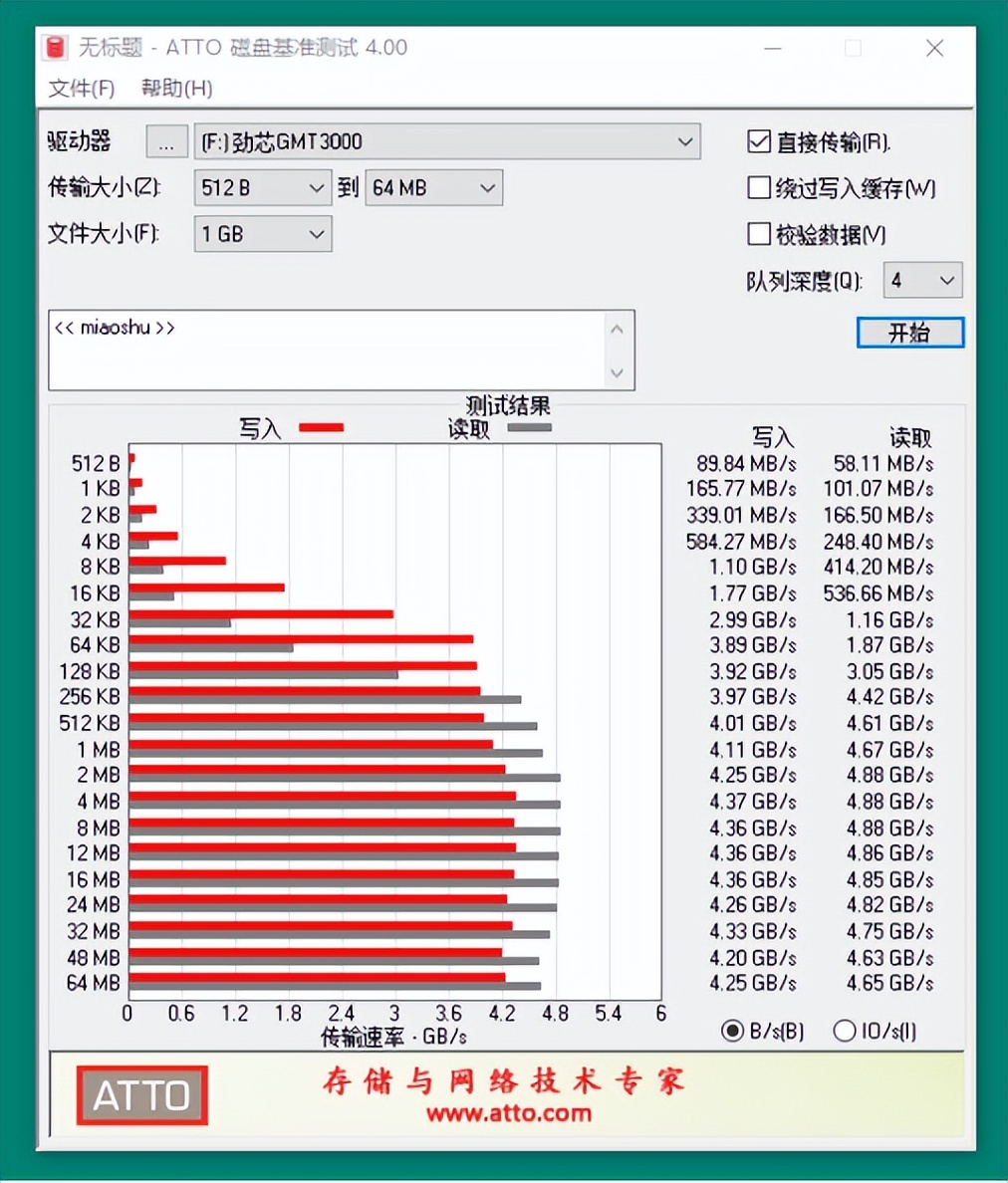Click the ATTO application icon in title bar
1008x1183 pixels.
54,47
